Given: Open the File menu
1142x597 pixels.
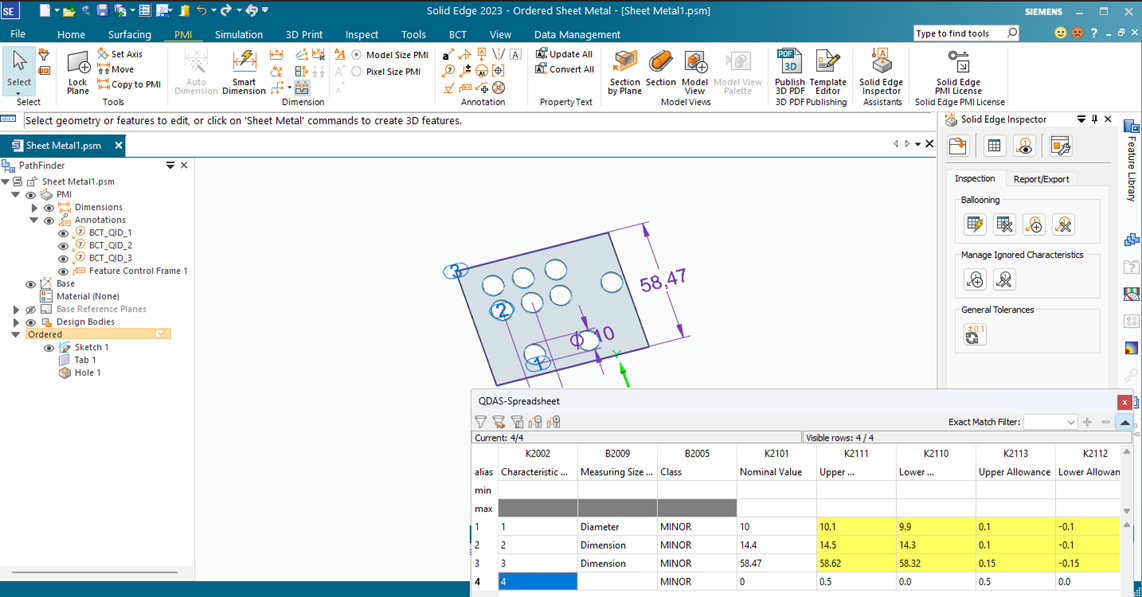Looking at the screenshot, I should coord(18,34).
